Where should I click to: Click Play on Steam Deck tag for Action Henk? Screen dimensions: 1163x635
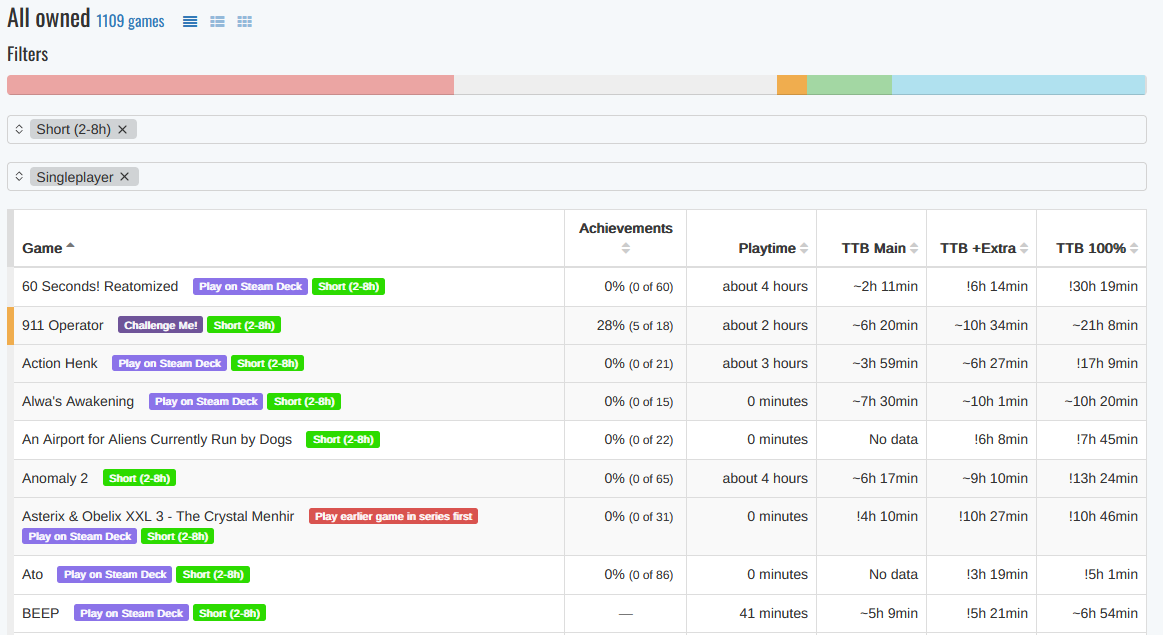170,363
